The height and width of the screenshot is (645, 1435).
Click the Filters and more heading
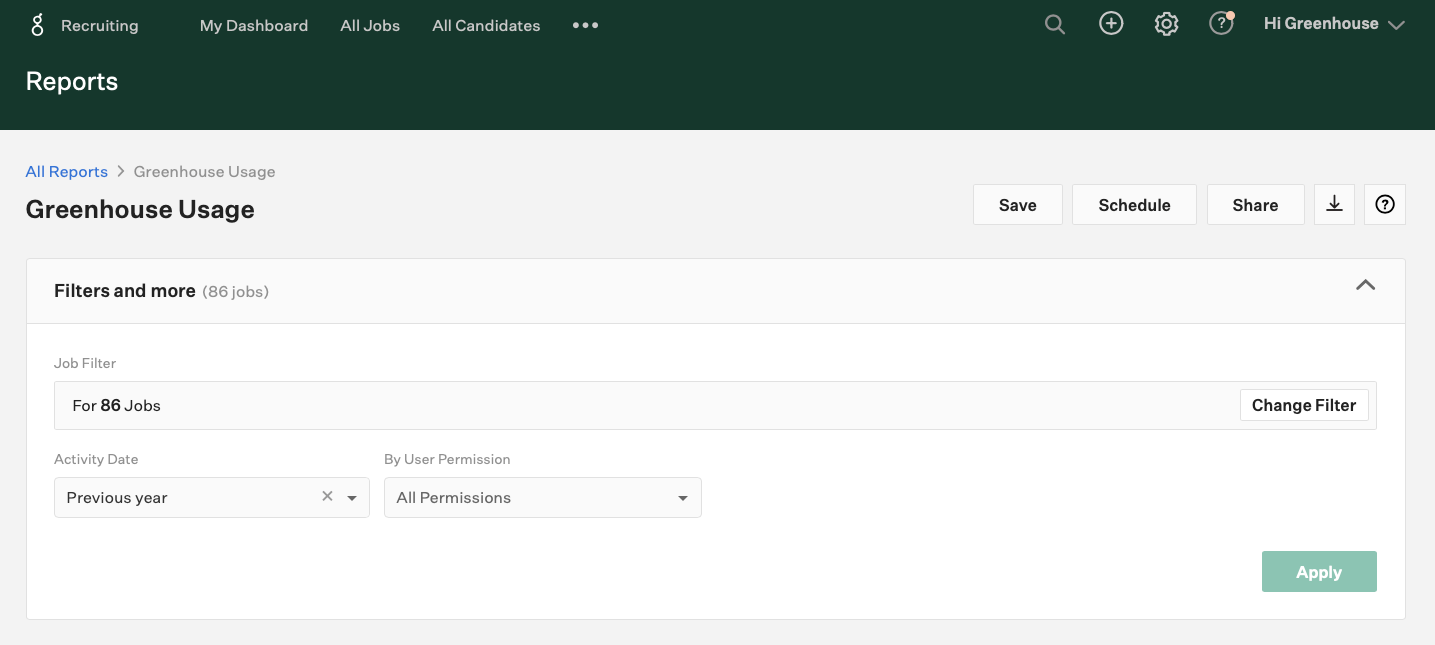125,291
